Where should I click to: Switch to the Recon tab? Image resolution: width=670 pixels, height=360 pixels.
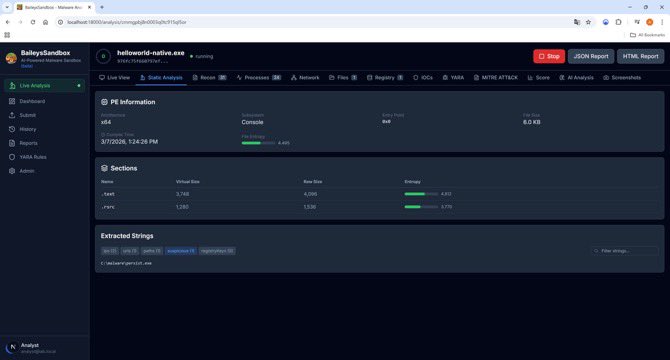point(209,78)
